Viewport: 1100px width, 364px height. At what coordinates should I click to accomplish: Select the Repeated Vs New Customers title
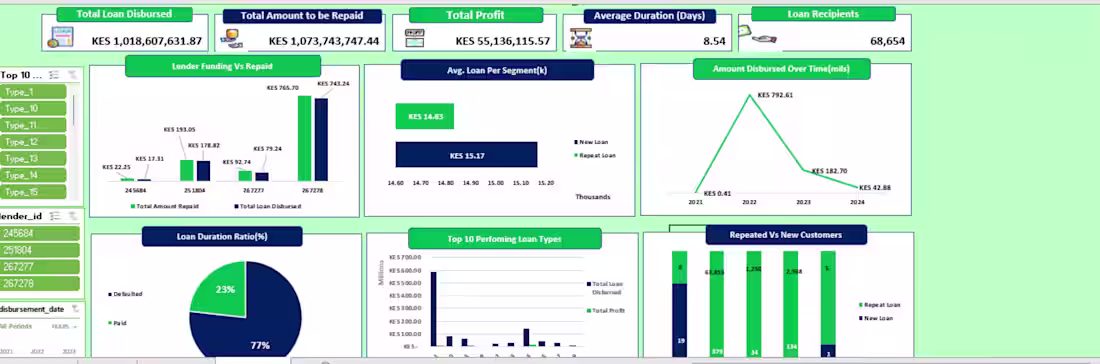pyautogui.click(x=786, y=234)
